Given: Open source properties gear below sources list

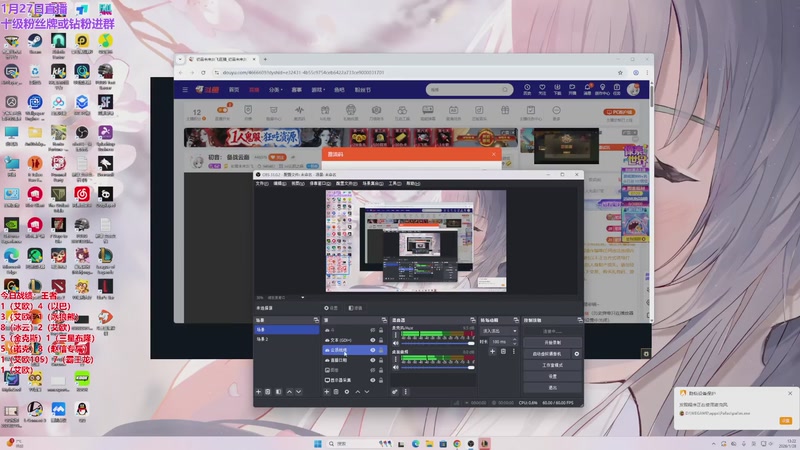Looking at the screenshot, I should [347, 392].
